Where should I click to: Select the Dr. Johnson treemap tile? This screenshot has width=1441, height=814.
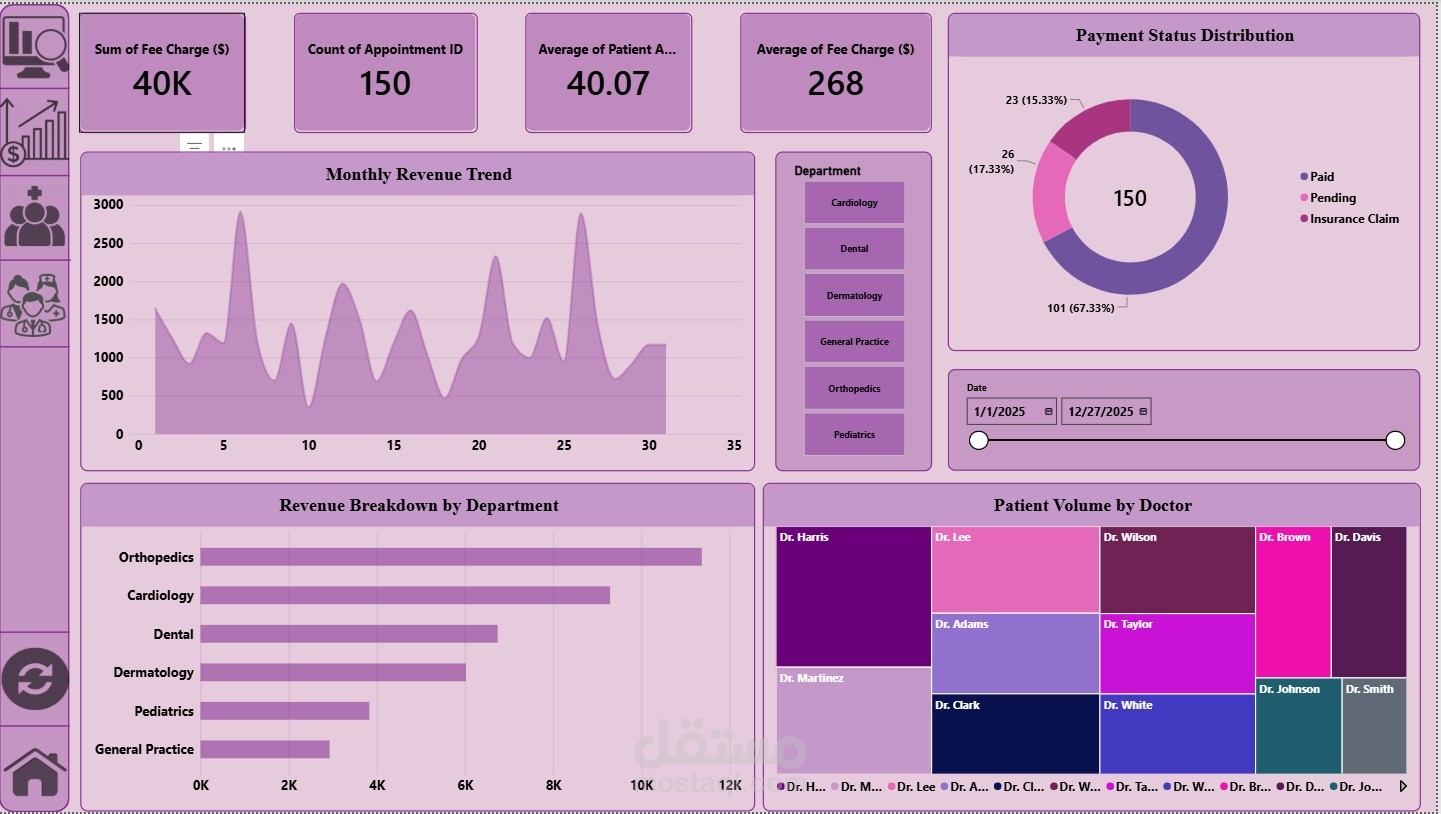click(1298, 726)
